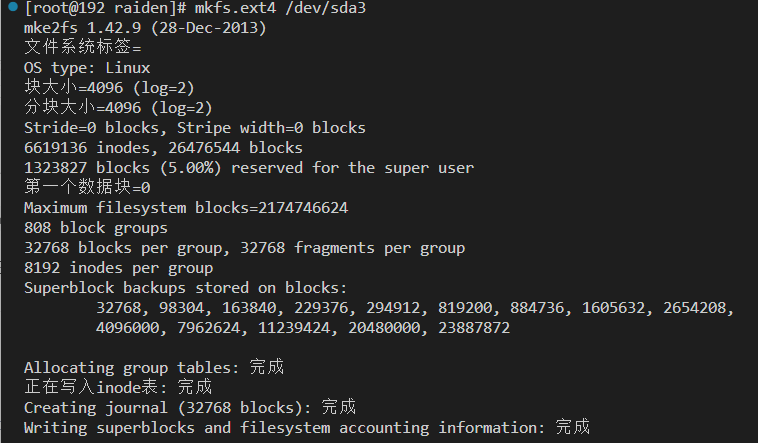Click the Maximum filesystem blocks line
The height and width of the screenshot is (443, 758).
click(186, 208)
